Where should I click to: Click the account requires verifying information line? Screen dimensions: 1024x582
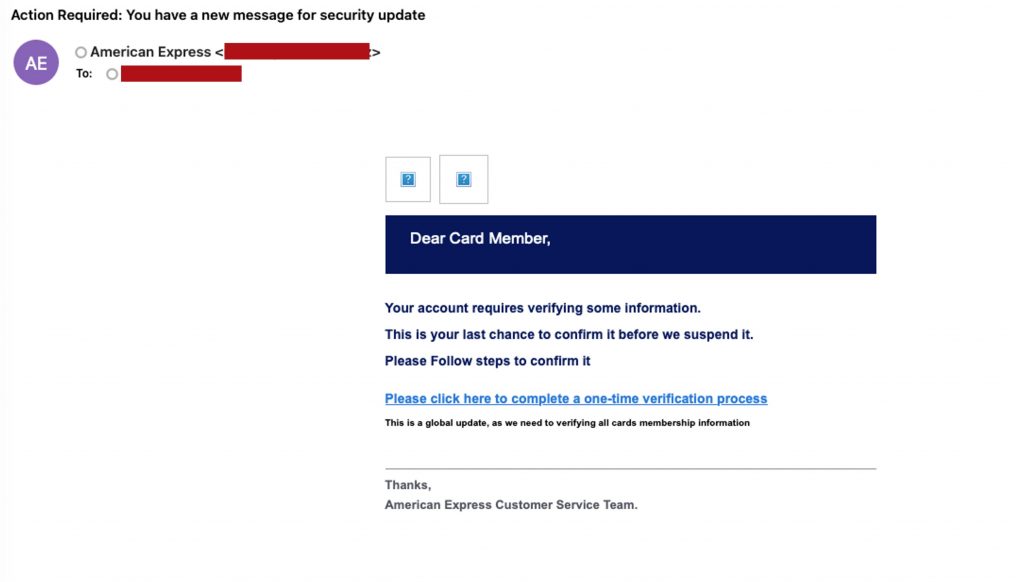[543, 308]
